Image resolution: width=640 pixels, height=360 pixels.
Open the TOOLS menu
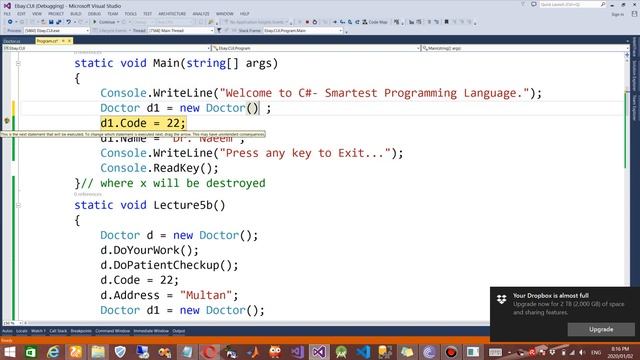pyautogui.click(x=131, y=14)
